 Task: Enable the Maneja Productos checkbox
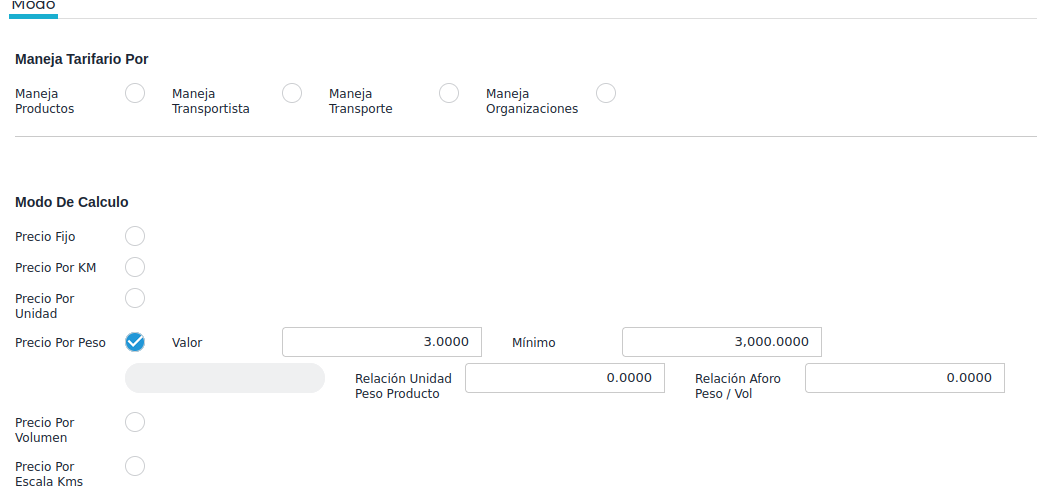(135, 93)
